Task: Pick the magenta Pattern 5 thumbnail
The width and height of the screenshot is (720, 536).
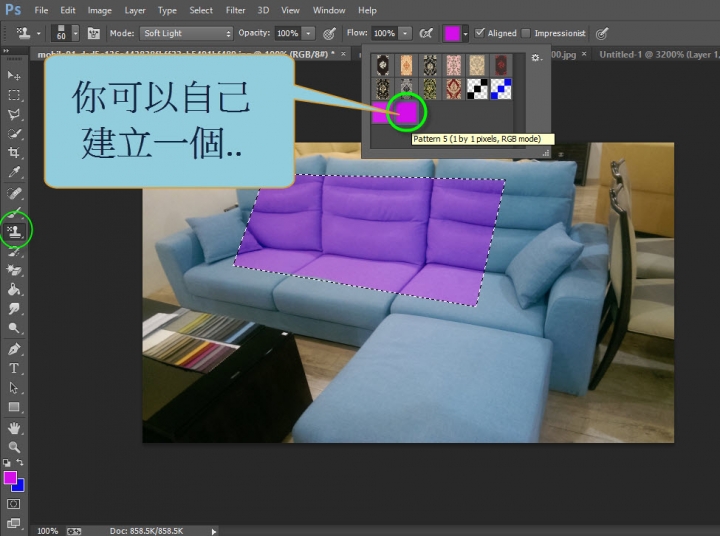Action: click(x=408, y=111)
